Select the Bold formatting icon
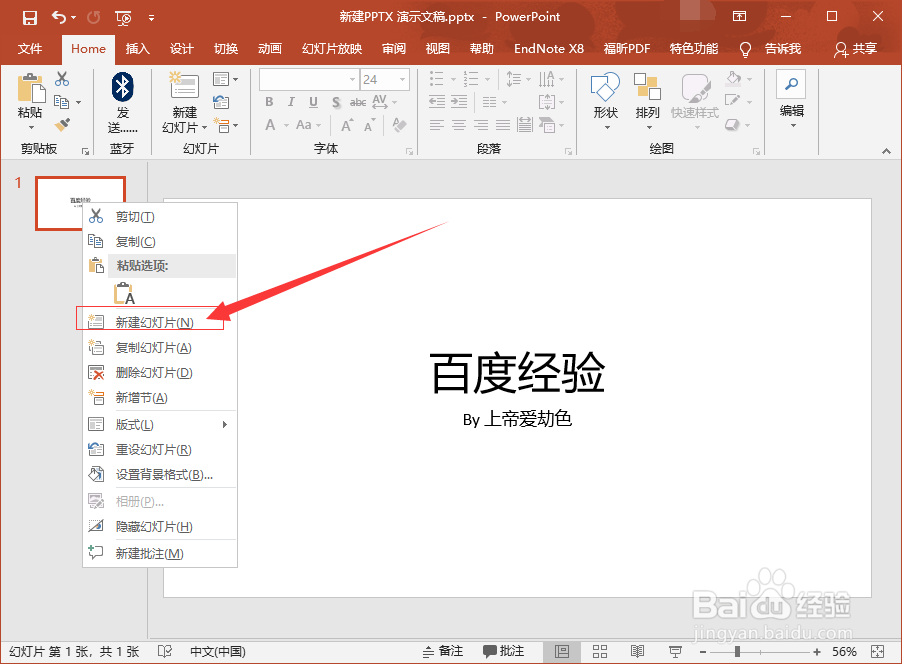This screenshot has height=664, width=902. [270, 102]
